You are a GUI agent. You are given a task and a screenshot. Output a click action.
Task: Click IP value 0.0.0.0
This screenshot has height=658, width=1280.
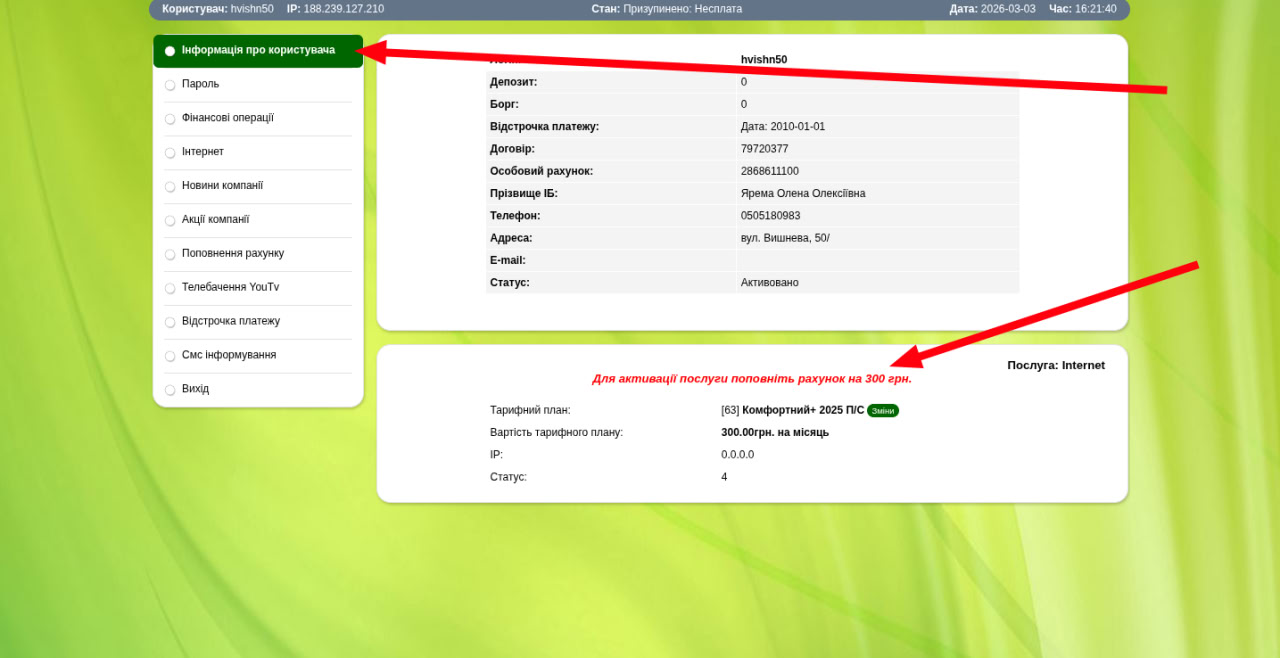coord(738,455)
